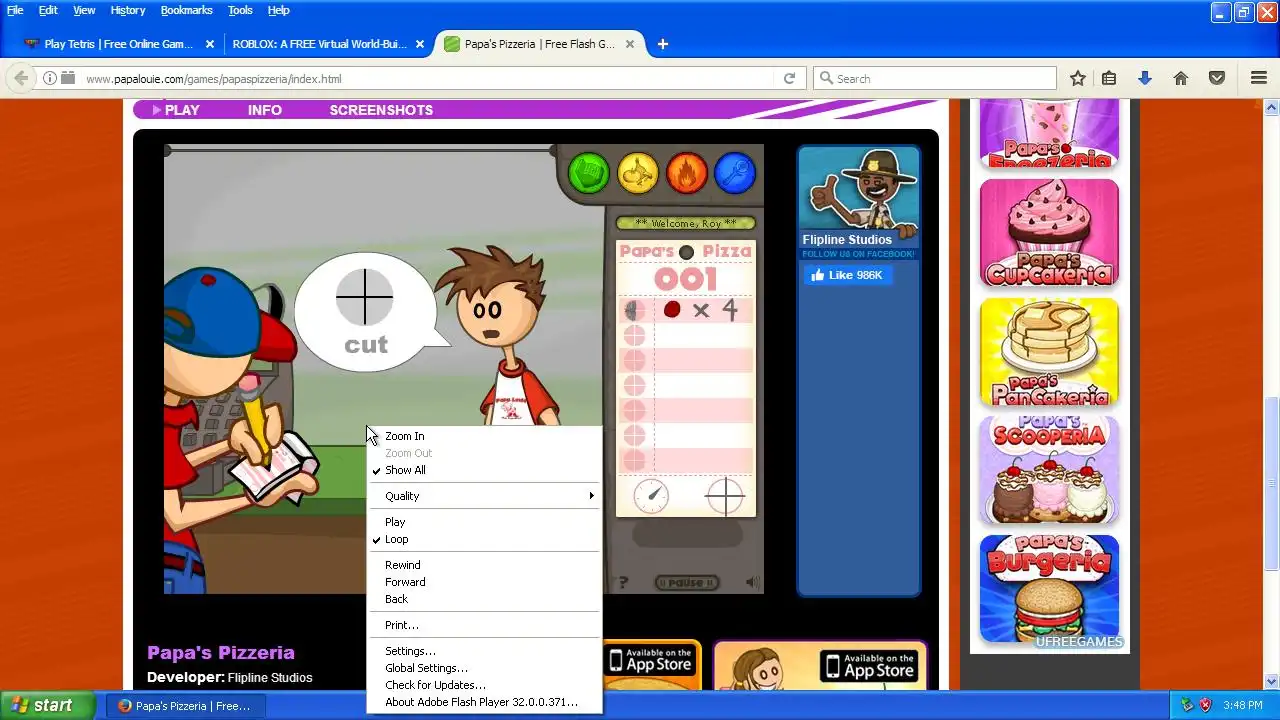Click the orange App Store badge
Image resolution: width=1280 pixels, height=720 pixels.
click(x=651, y=660)
